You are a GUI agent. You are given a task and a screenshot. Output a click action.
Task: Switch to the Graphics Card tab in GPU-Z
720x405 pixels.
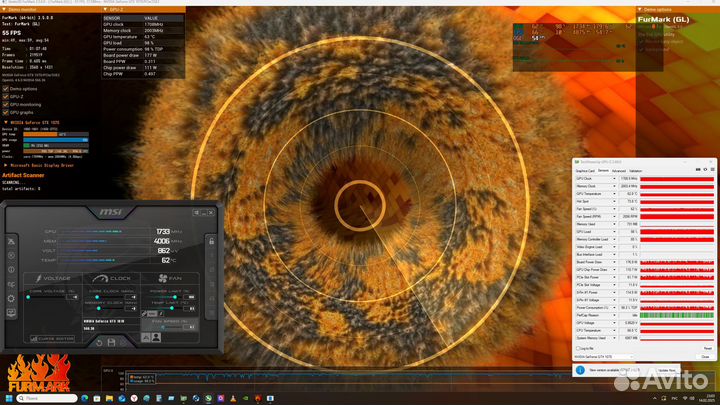(586, 170)
